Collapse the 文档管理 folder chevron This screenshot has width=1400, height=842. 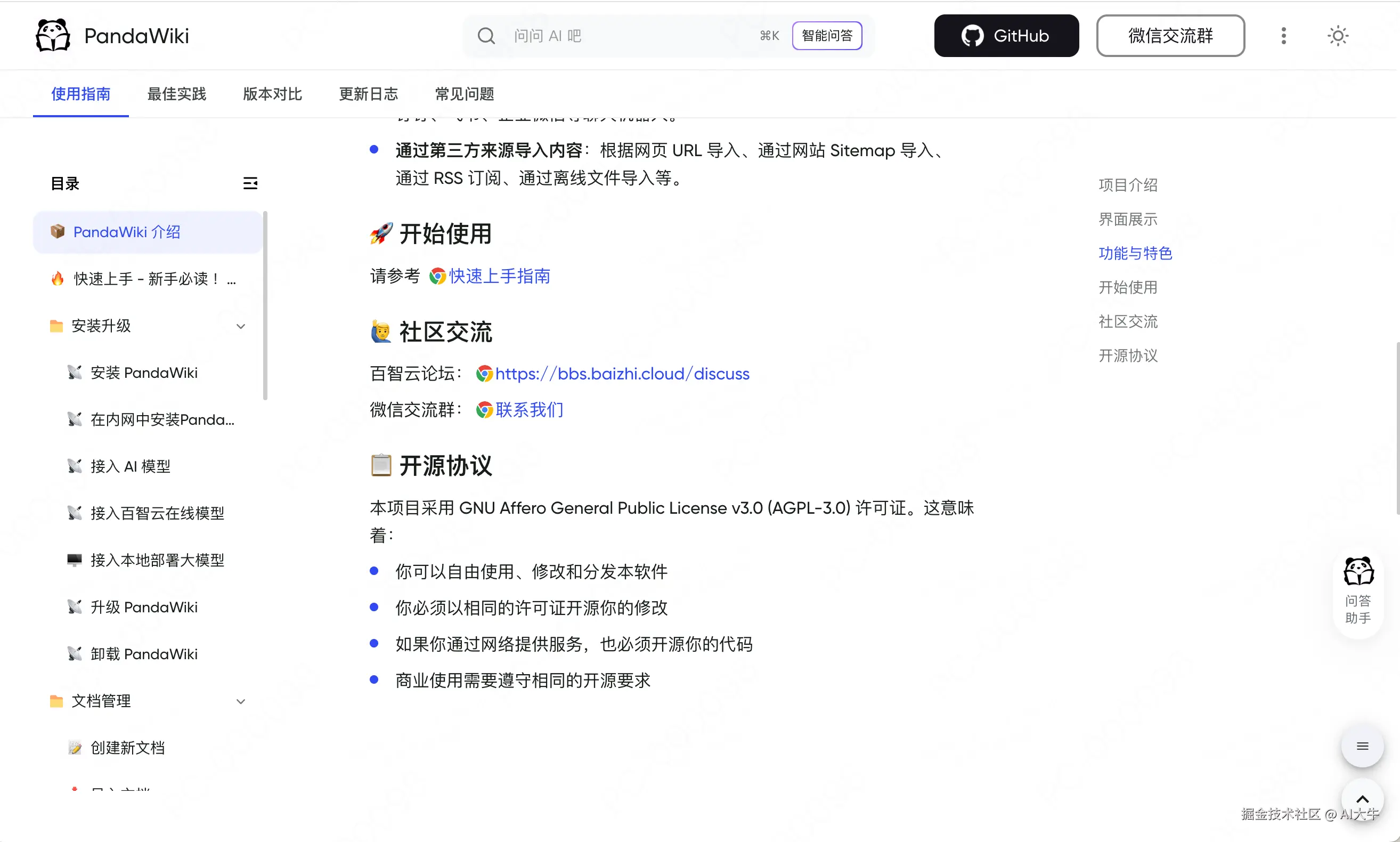point(240,701)
